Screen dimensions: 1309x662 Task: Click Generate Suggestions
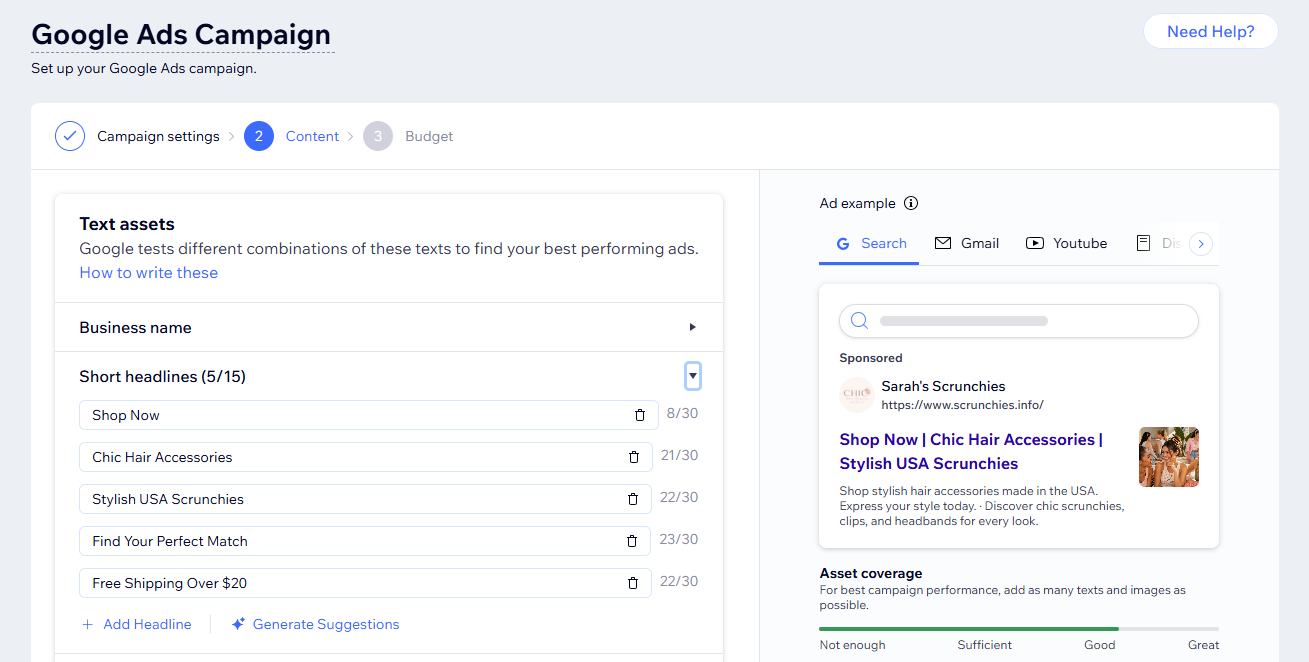[x=315, y=624]
